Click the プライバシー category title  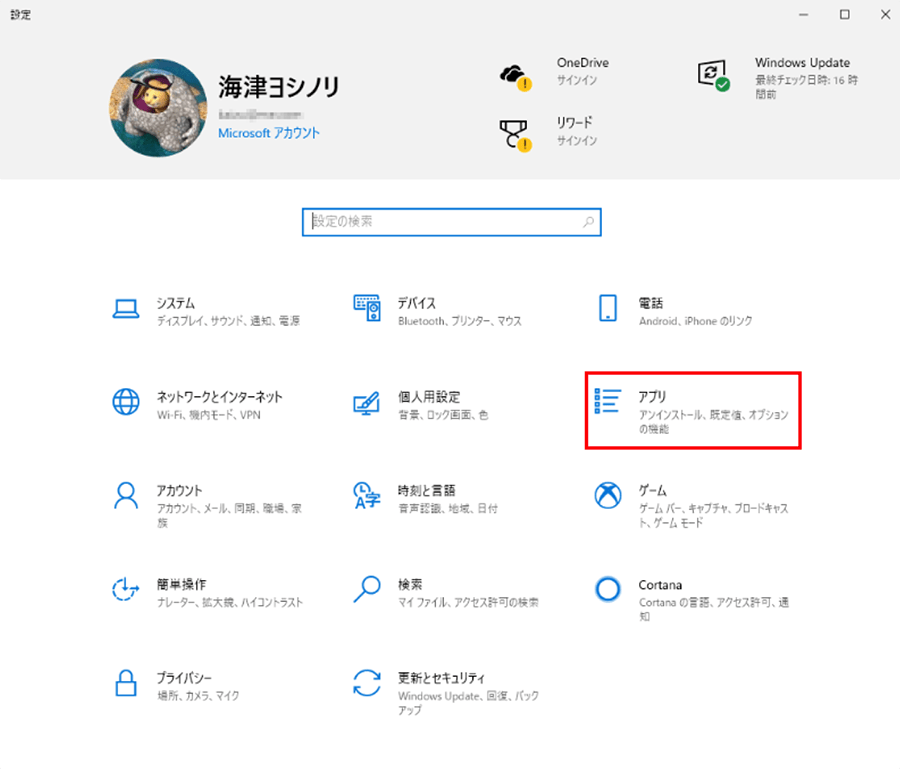[x=184, y=678]
